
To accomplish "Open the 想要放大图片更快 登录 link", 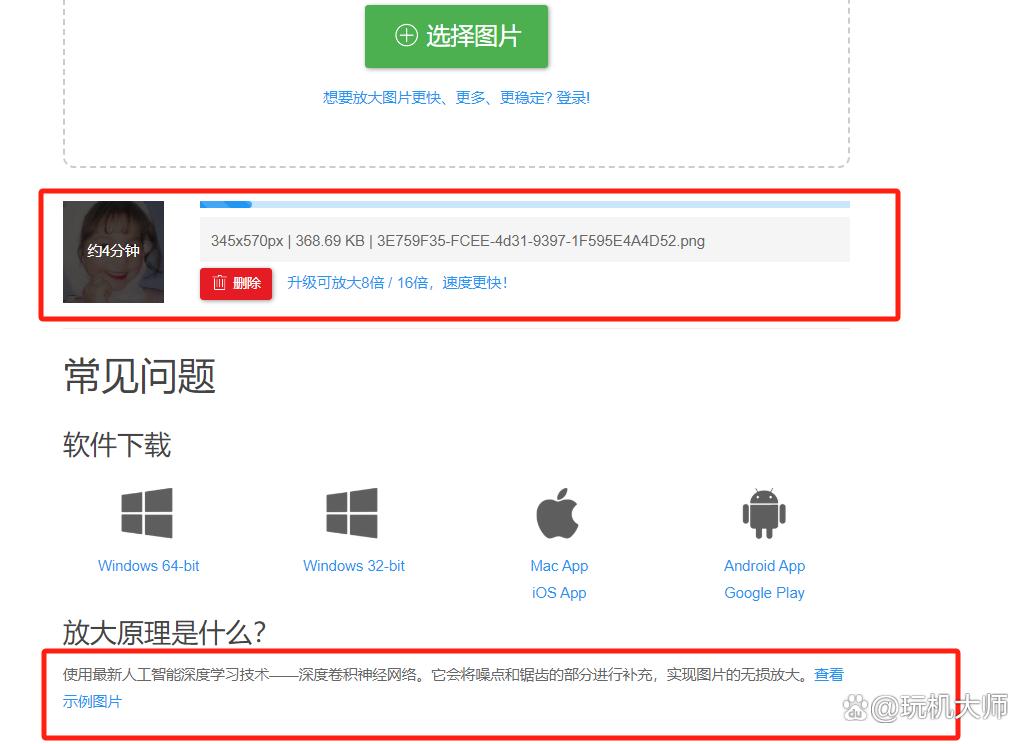I will [x=456, y=98].
